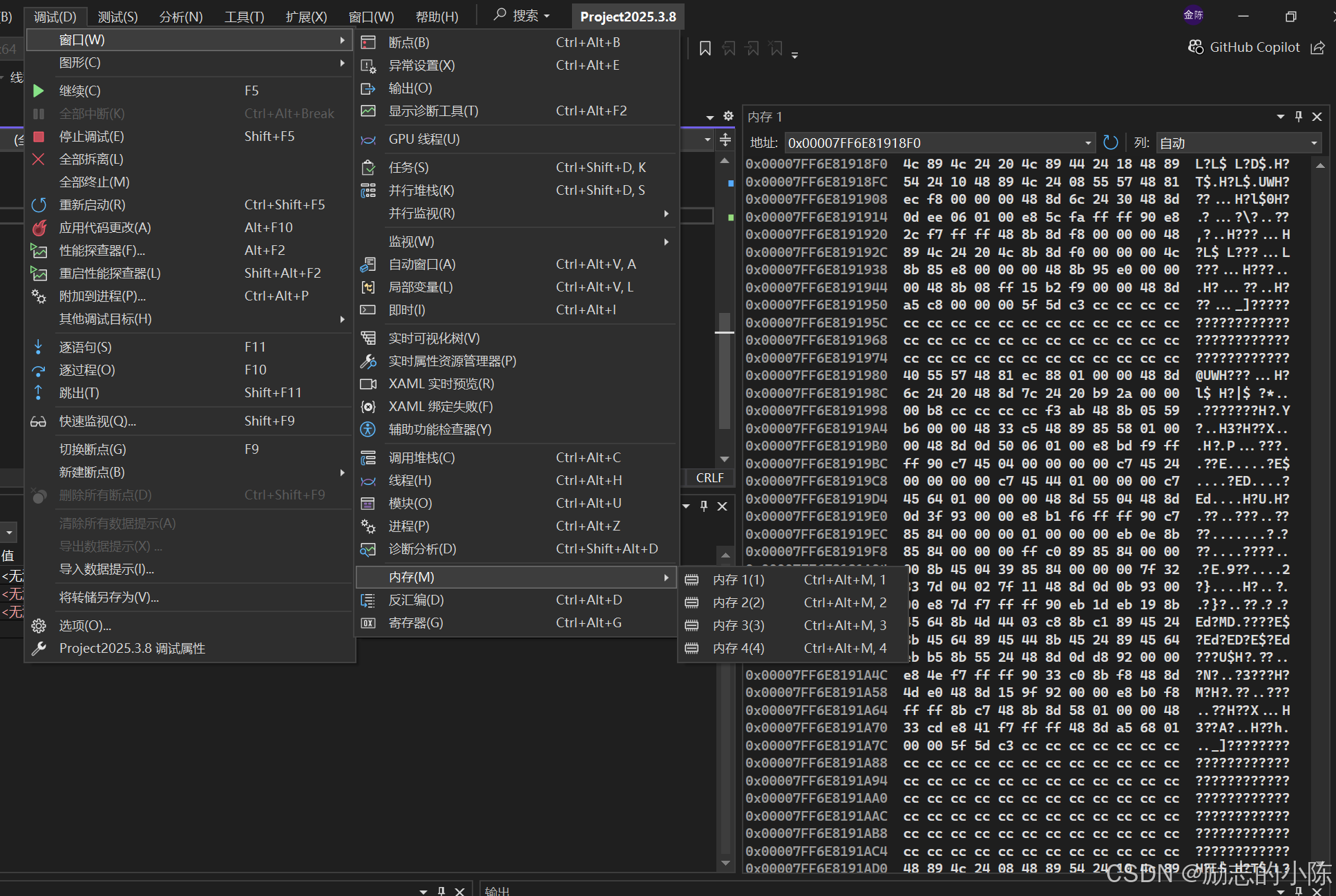Click the Step Over (逐过程) icon
1336x896 pixels.
pos(39,370)
